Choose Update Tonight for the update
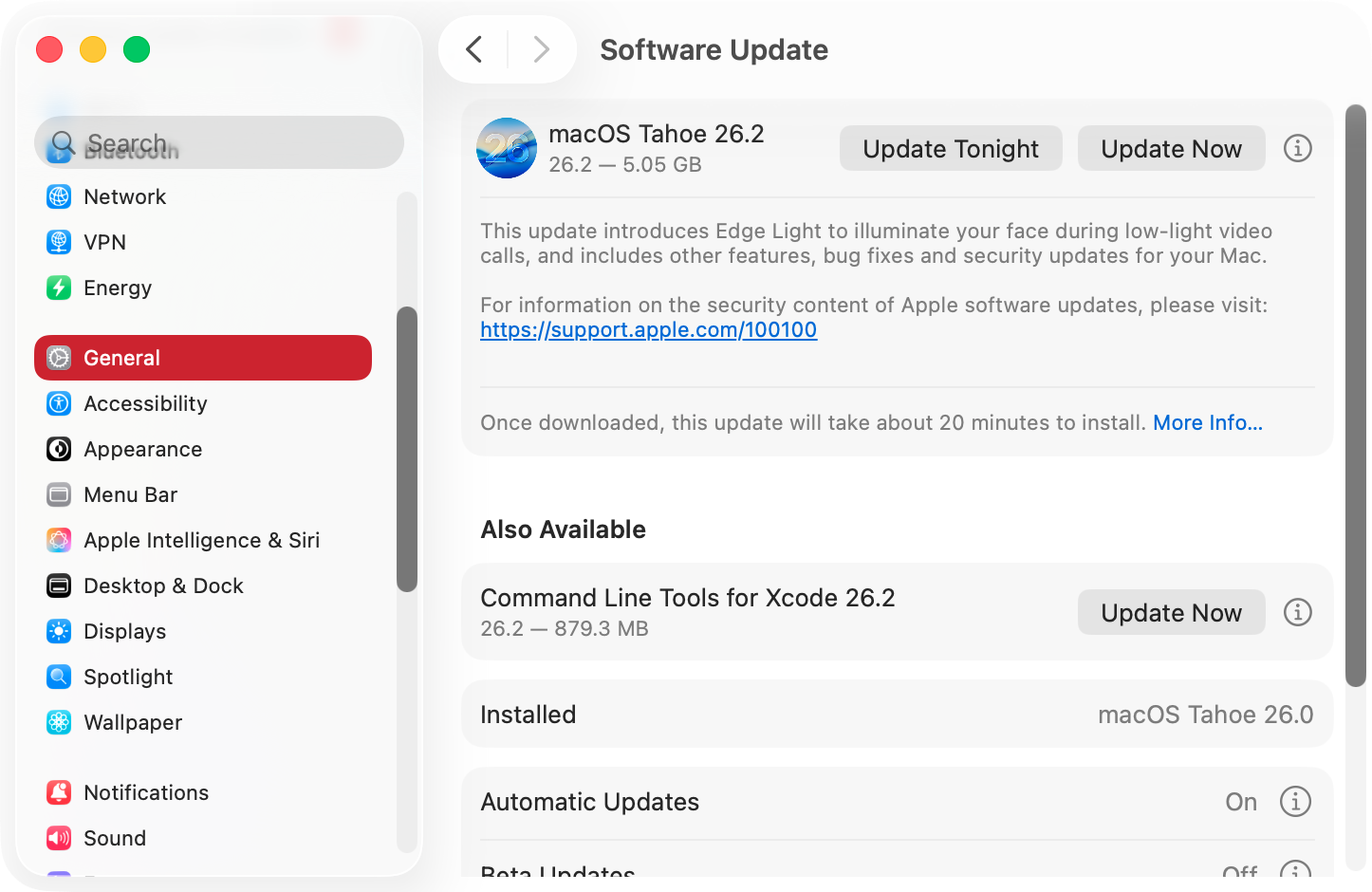Screen dimensions: 1372x892 [950, 148]
